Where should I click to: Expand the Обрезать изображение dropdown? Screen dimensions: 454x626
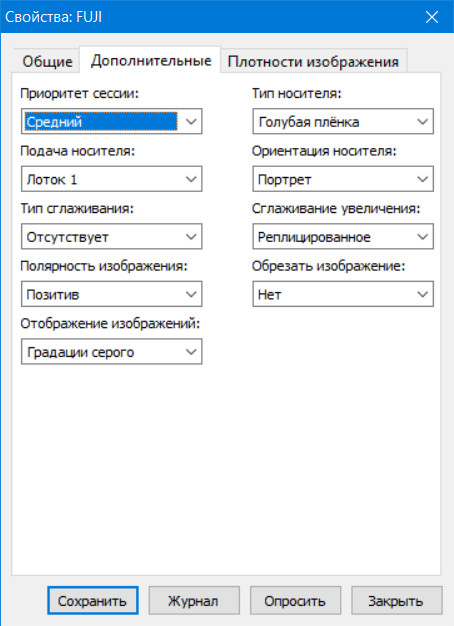343,294
